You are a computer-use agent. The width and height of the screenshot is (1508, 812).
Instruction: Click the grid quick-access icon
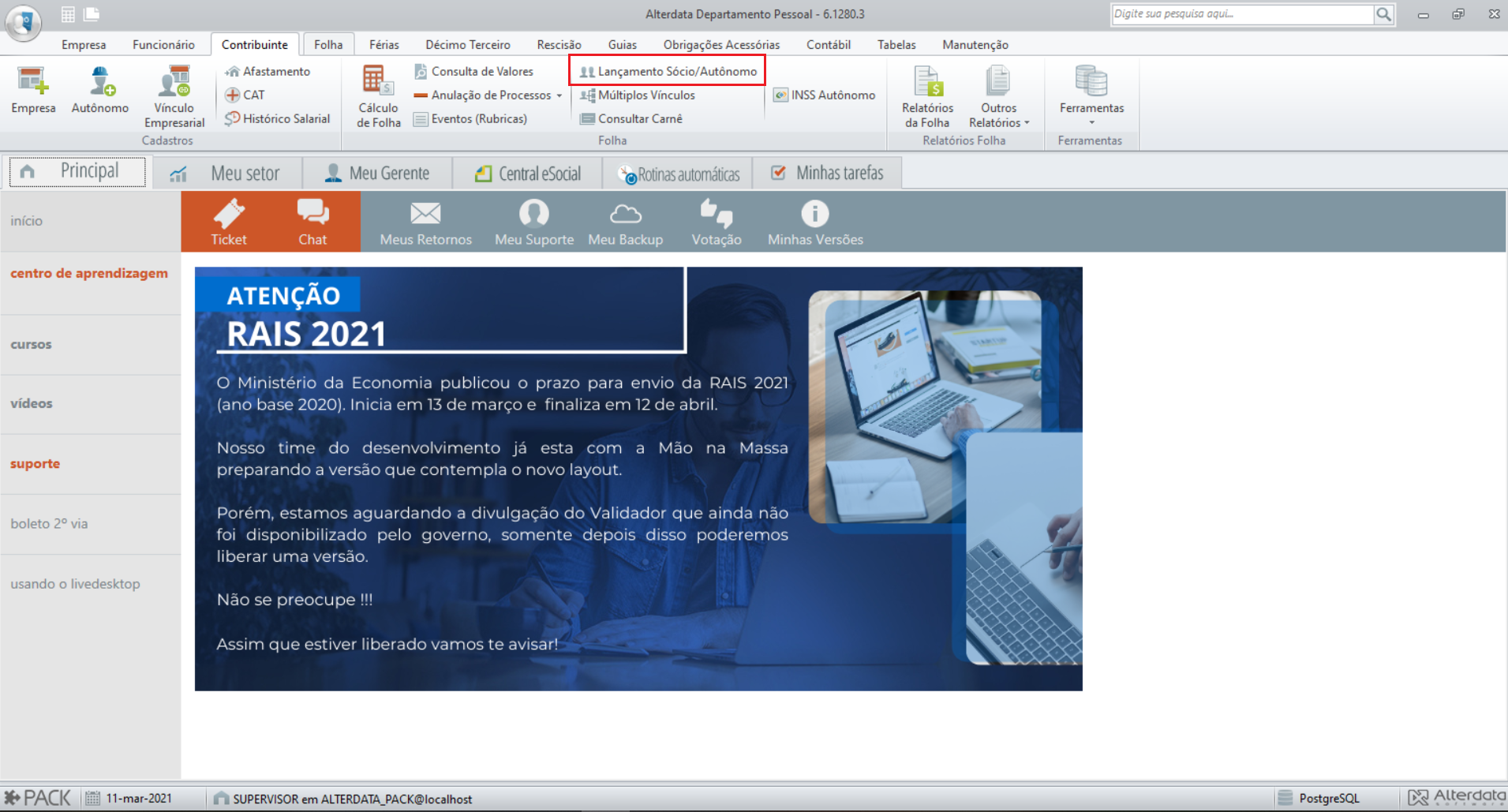(69, 14)
